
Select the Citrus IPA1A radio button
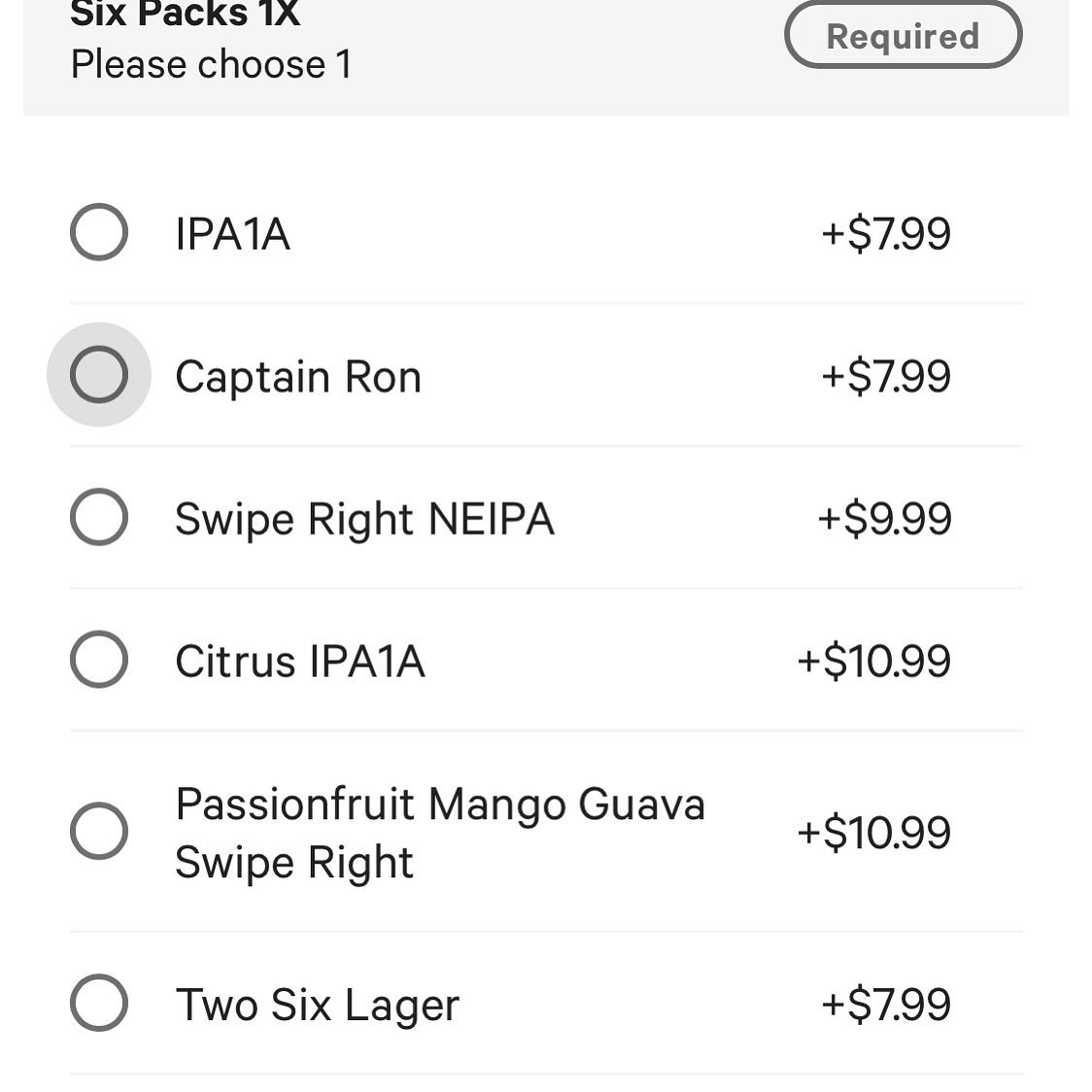click(x=99, y=660)
